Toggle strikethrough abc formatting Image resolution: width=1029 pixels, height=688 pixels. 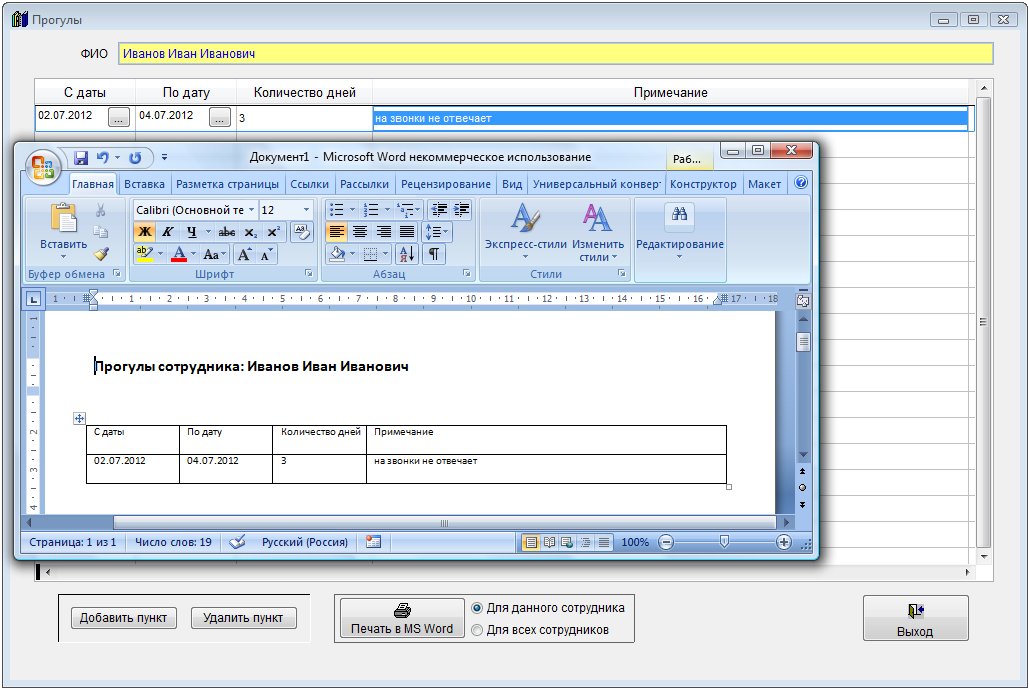coord(227,232)
